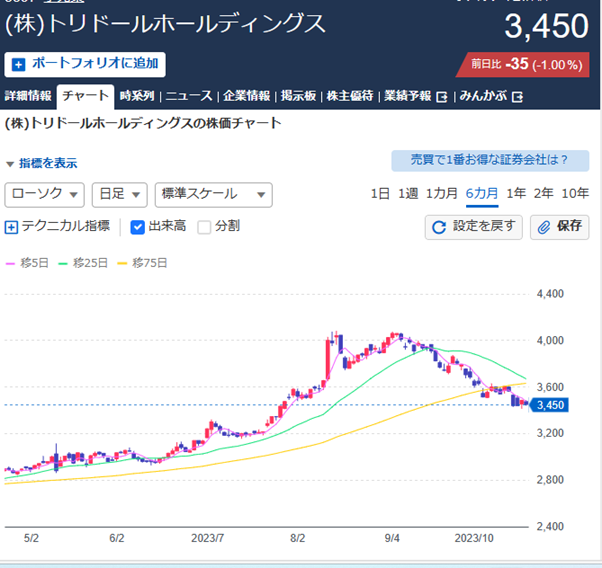This screenshot has height=568, width=602.
Task: Click the 5/2 date axis label
Action: point(31,538)
